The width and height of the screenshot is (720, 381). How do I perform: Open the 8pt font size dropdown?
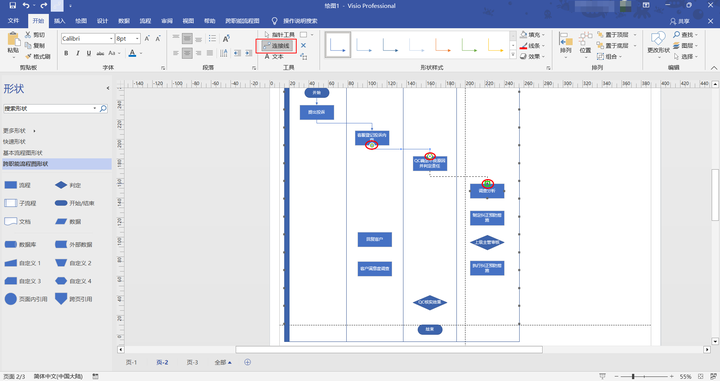point(137,39)
